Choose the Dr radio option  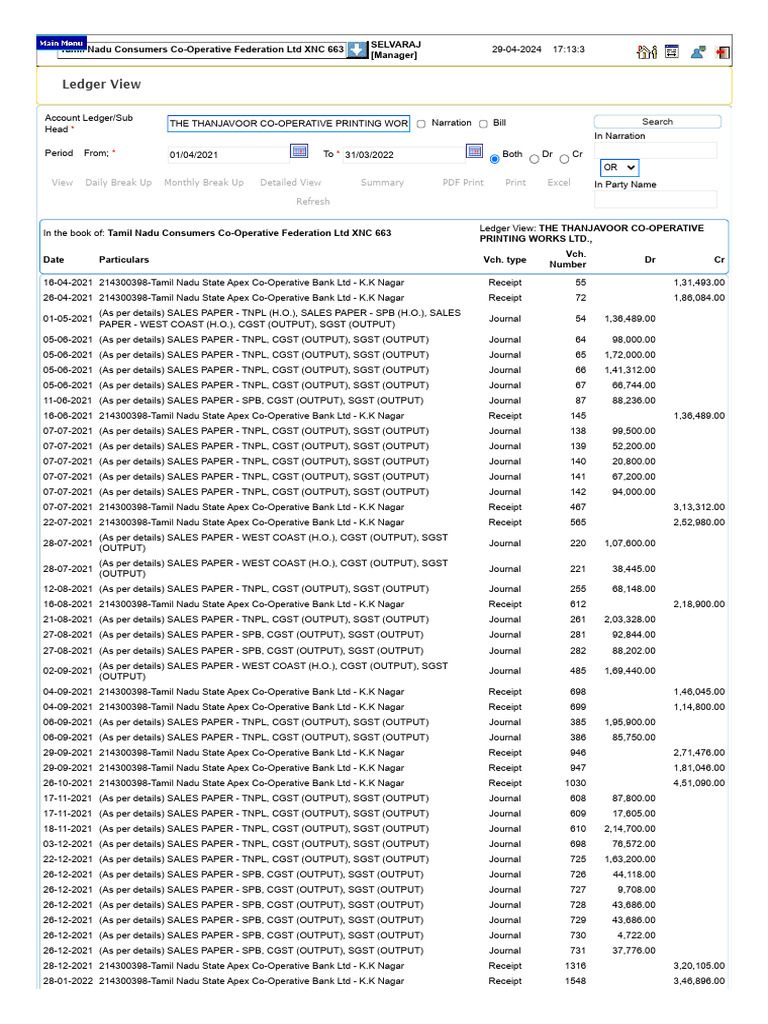(x=534, y=159)
